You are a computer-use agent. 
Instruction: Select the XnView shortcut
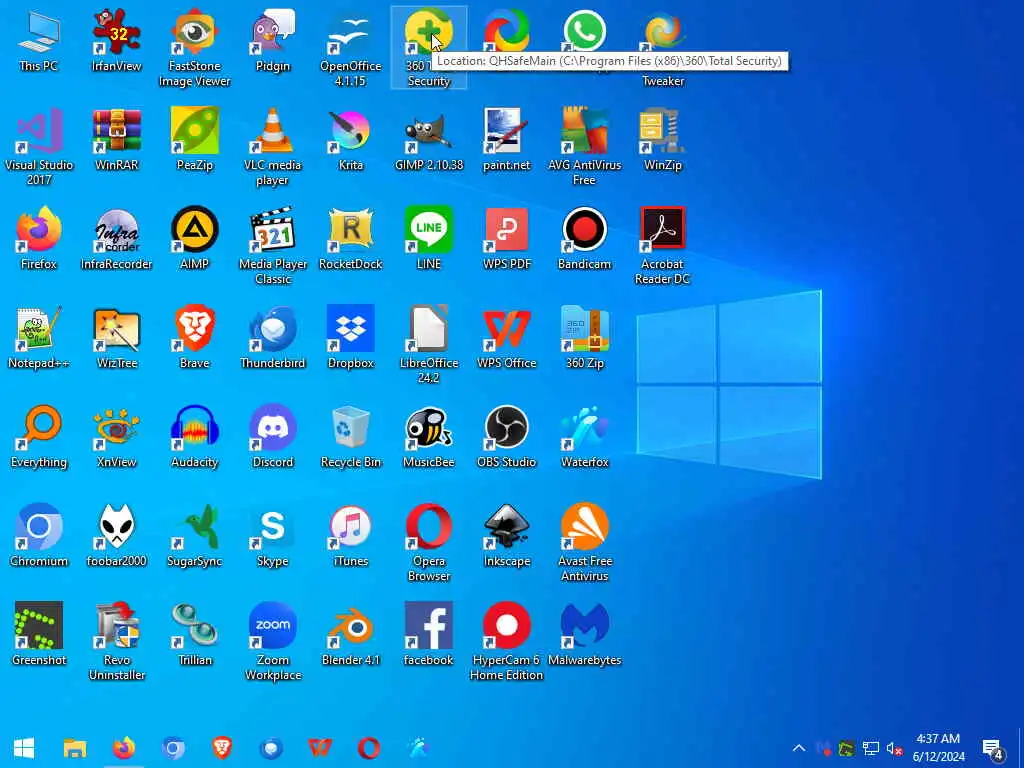116,437
